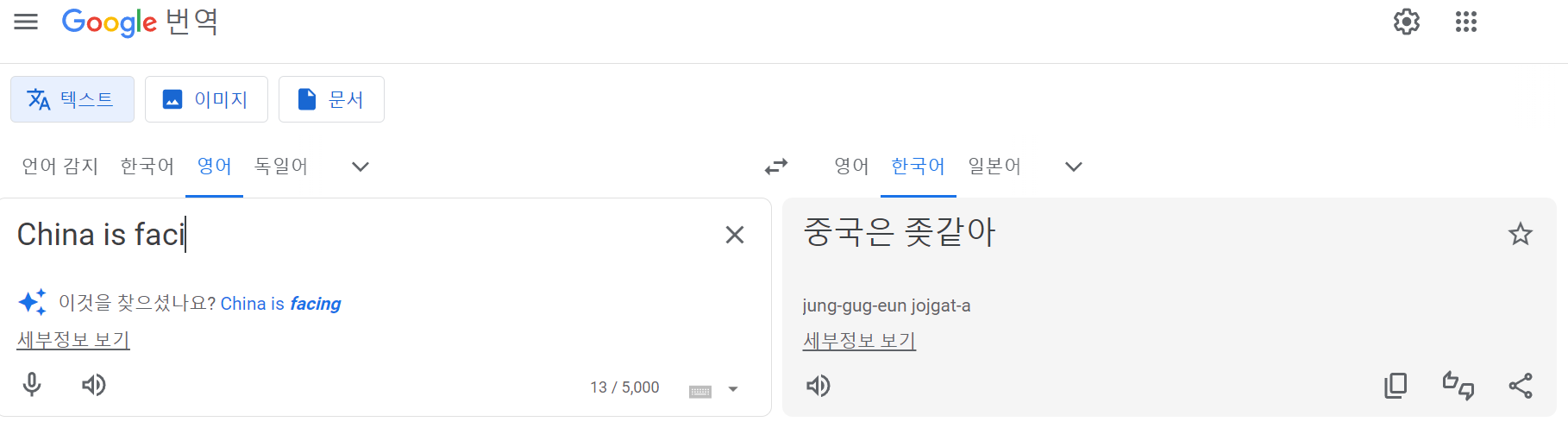Swap source and target languages
This screenshot has height=428, width=1568.
776,167
